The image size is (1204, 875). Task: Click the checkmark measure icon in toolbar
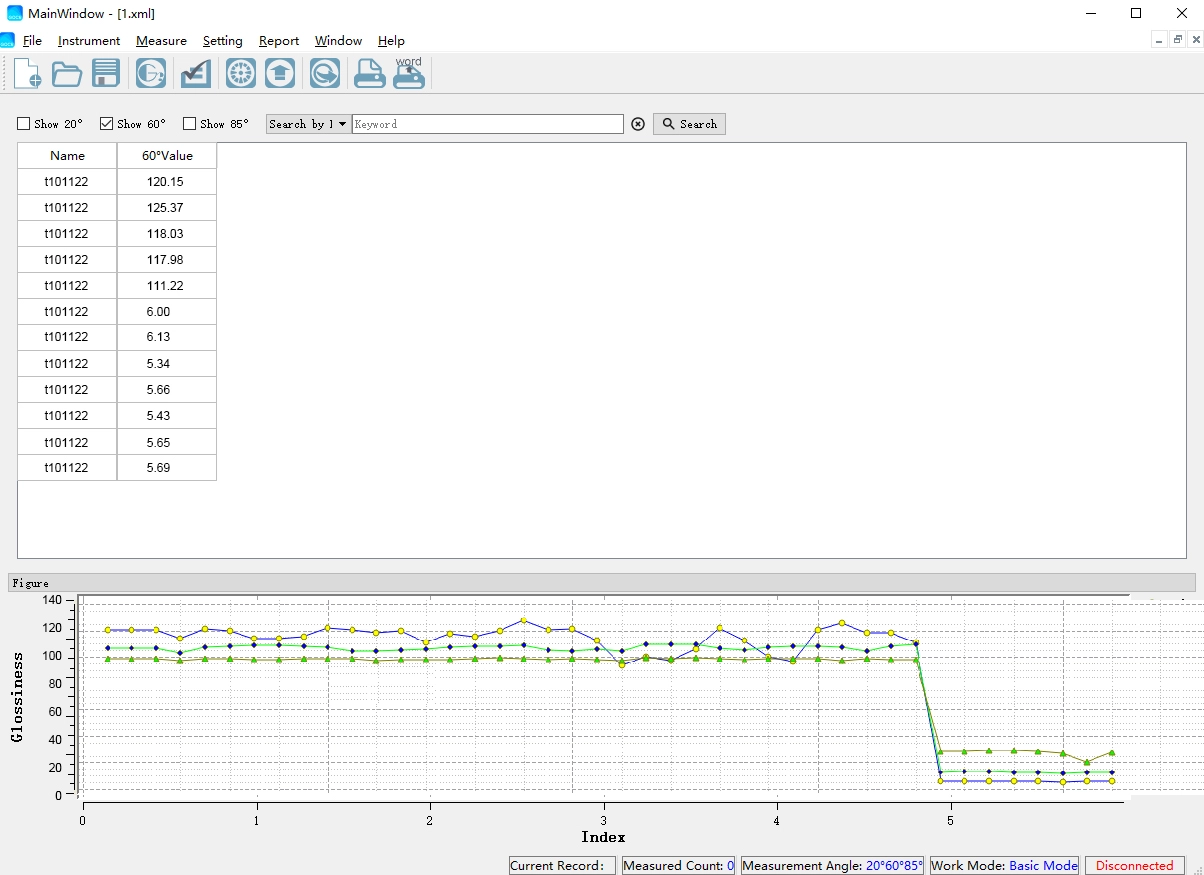[x=195, y=74]
